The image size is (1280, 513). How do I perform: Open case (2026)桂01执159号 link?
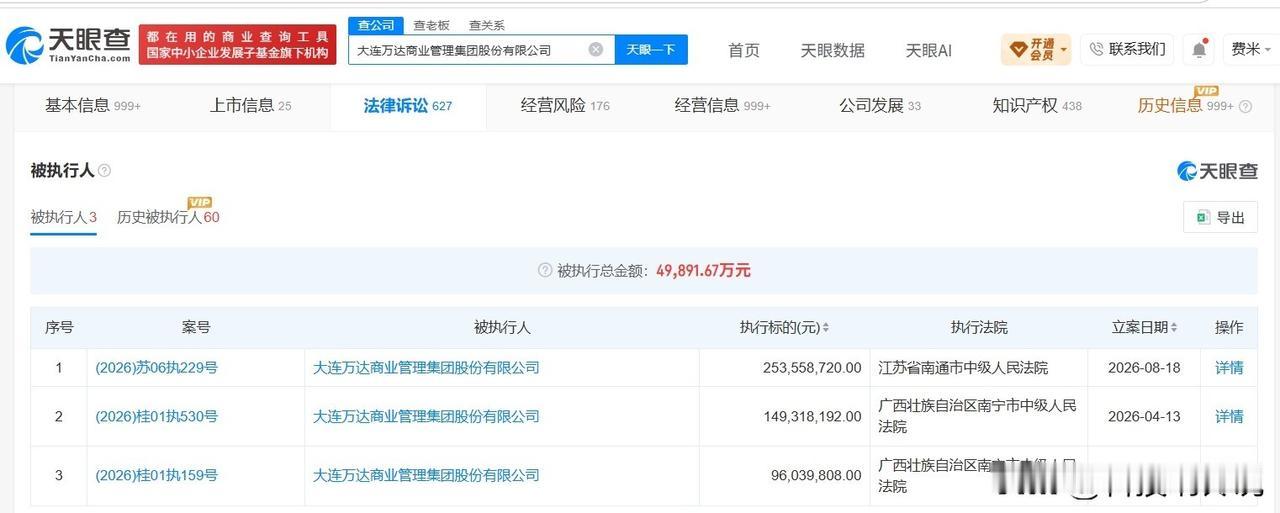point(156,475)
